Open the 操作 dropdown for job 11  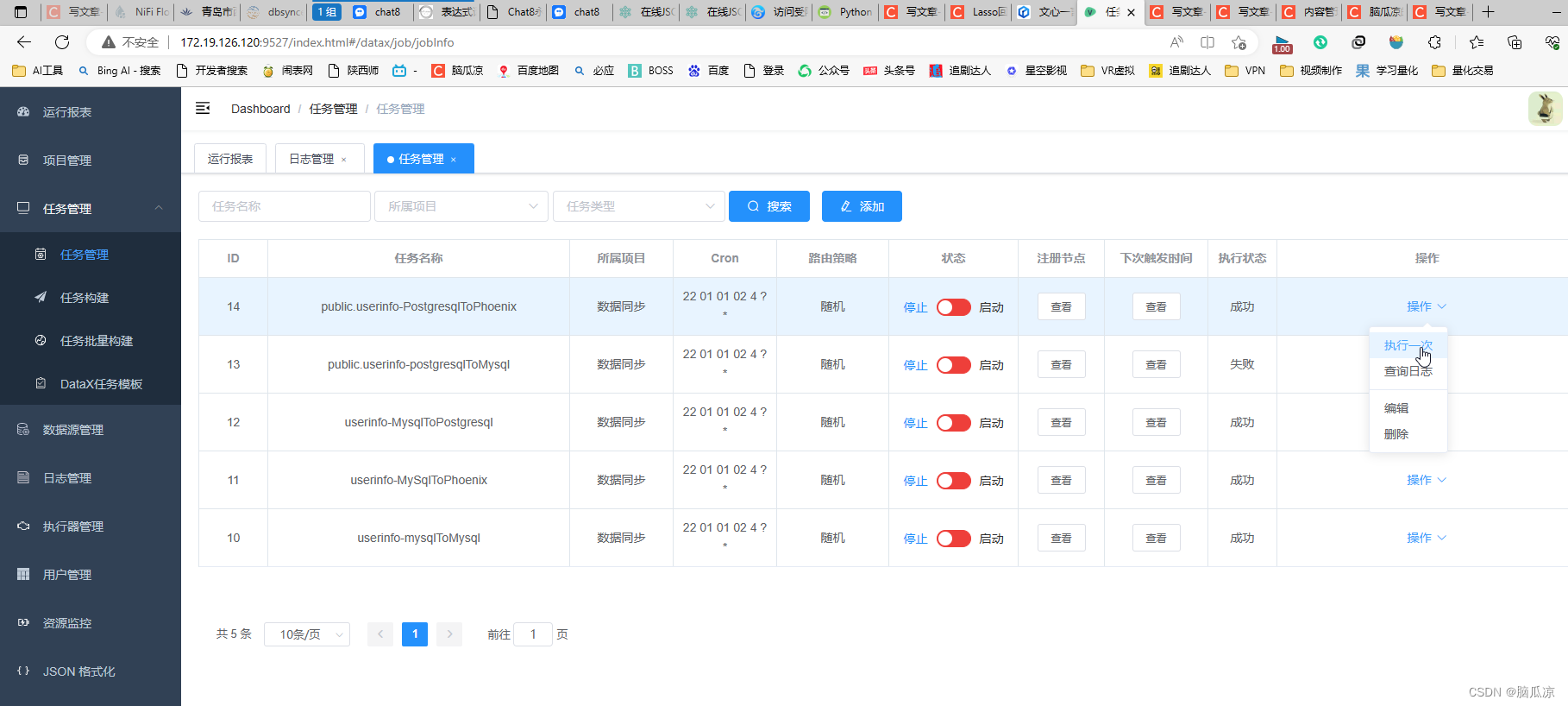(x=1427, y=480)
